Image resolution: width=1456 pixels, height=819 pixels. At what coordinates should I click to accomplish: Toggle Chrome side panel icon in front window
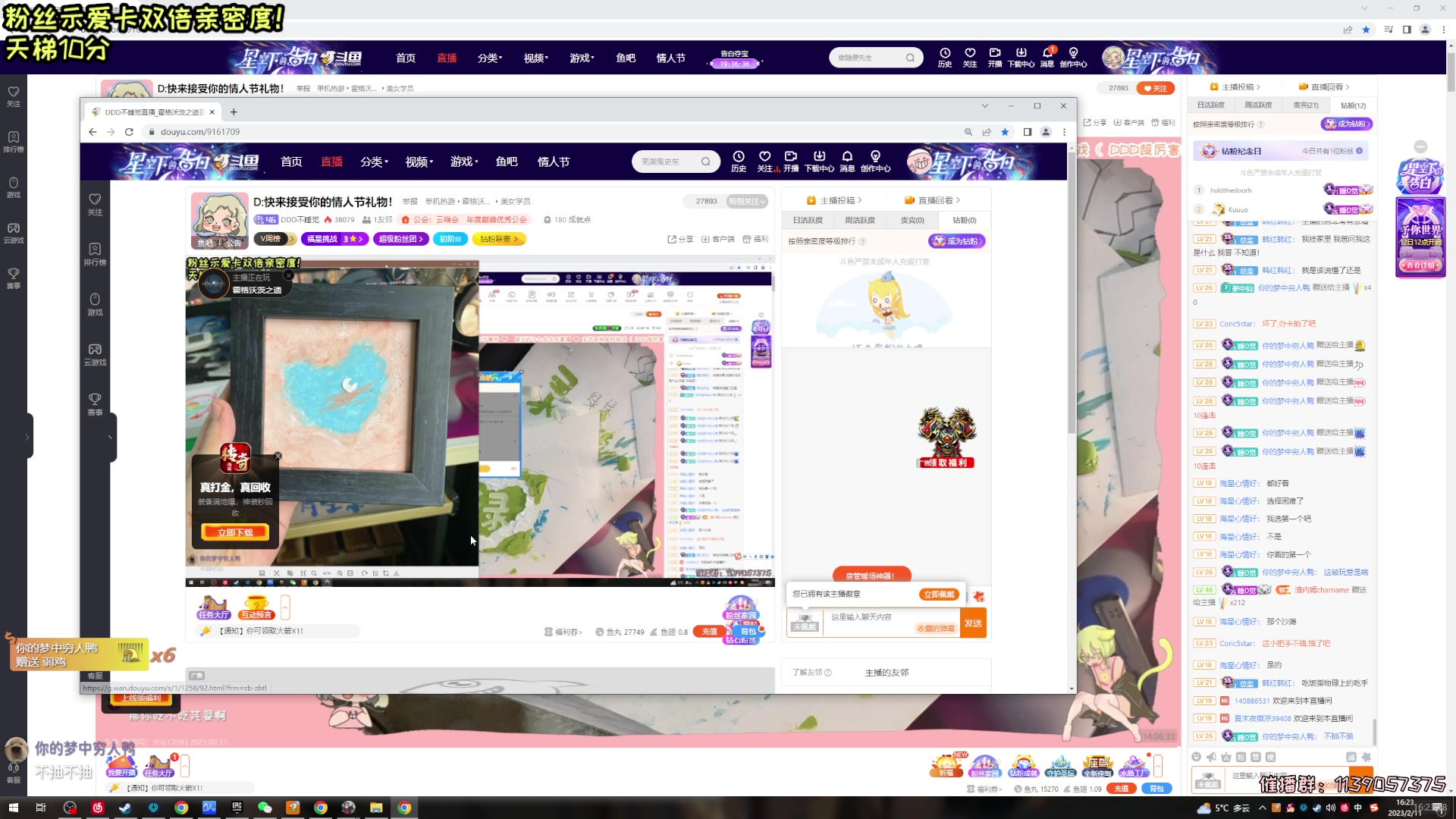point(1028,132)
